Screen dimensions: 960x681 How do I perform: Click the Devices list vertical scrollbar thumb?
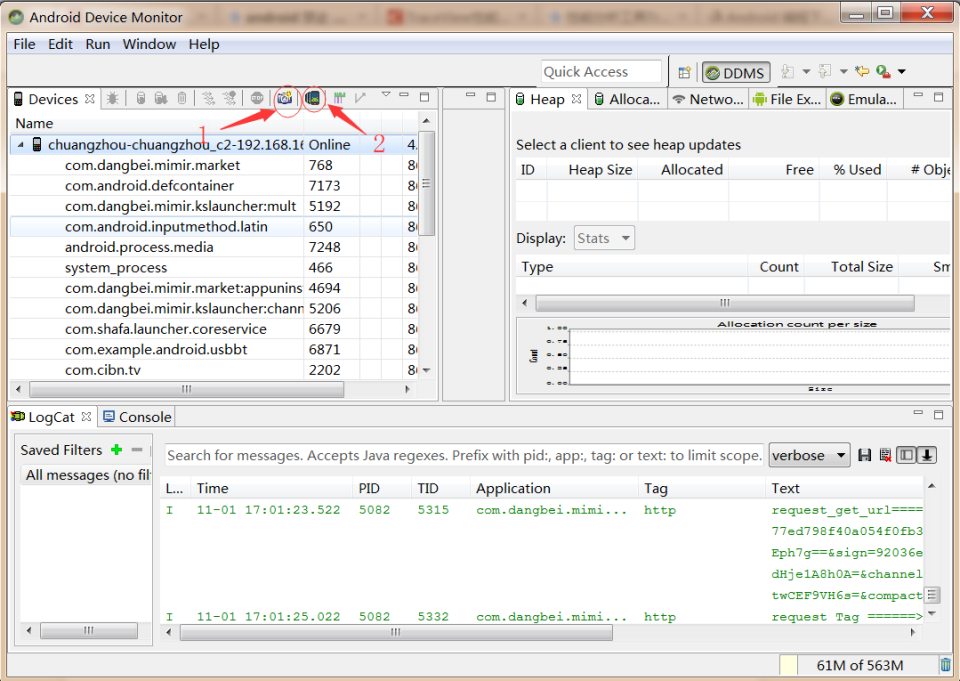point(427,184)
